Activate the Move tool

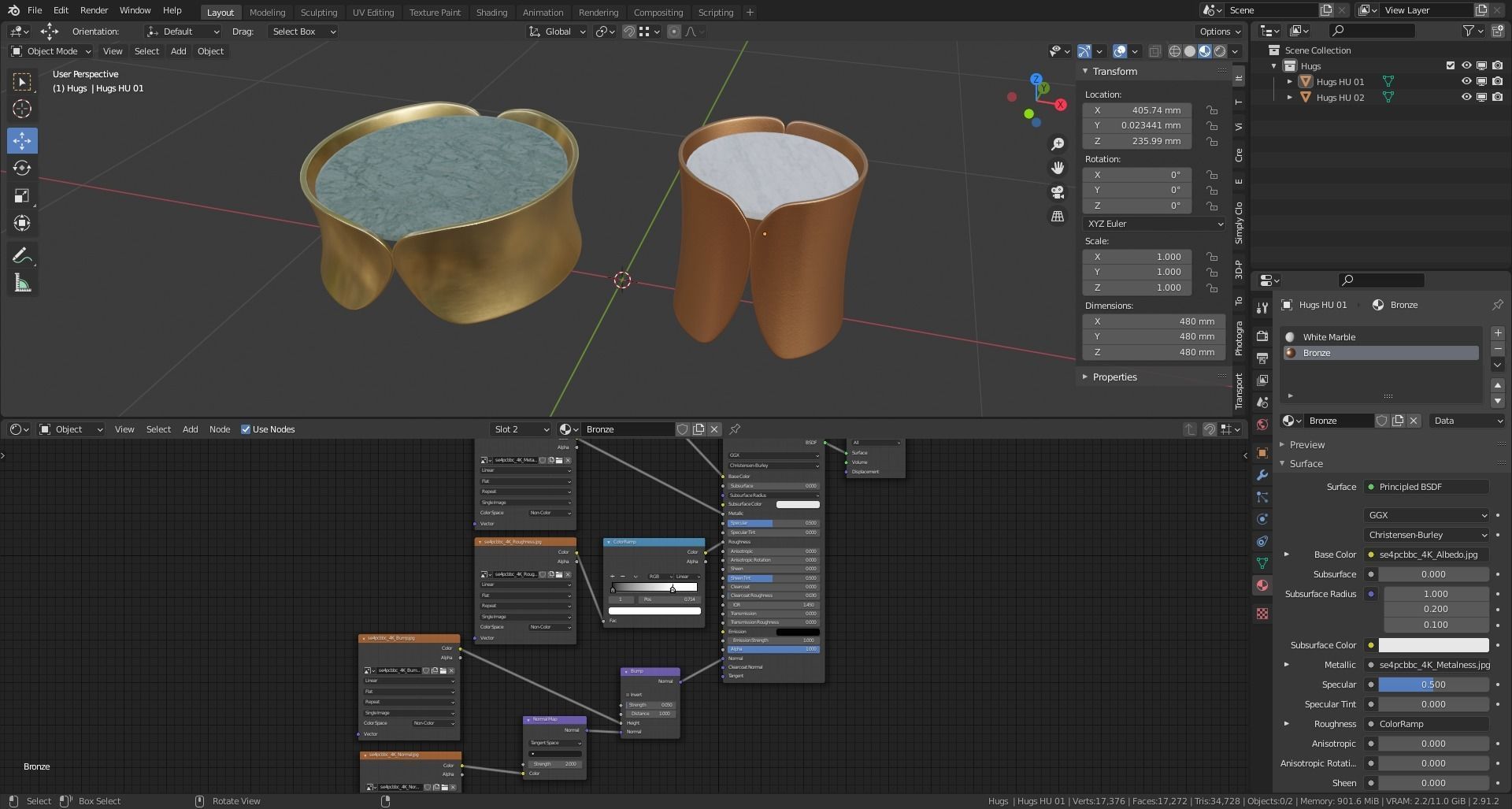(22, 140)
